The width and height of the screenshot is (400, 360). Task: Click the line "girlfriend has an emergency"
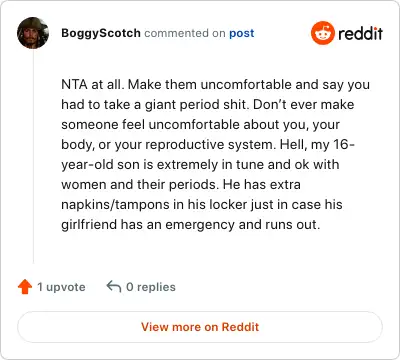191,225
